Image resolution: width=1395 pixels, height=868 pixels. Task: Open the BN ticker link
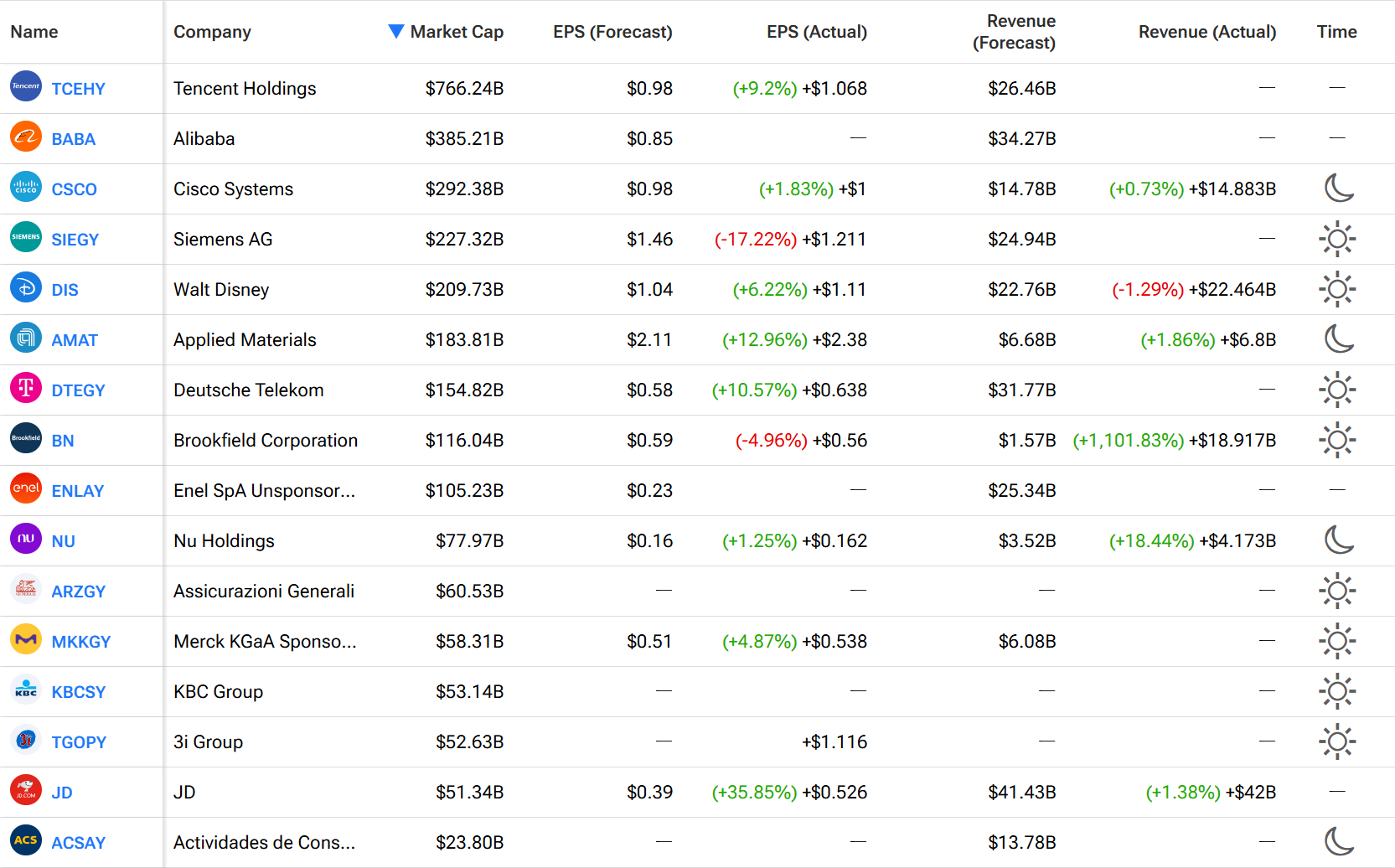63,441
